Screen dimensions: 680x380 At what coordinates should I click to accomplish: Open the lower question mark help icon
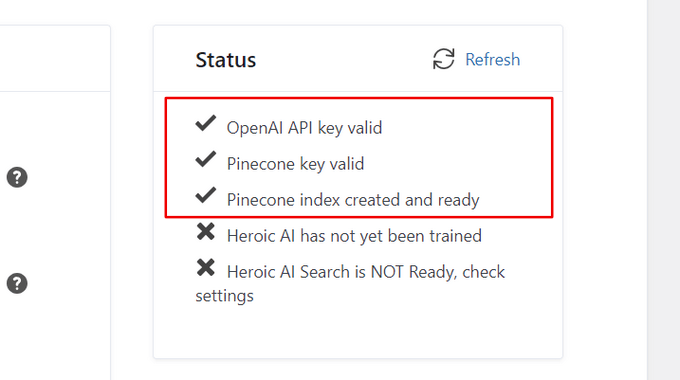pos(17,283)
